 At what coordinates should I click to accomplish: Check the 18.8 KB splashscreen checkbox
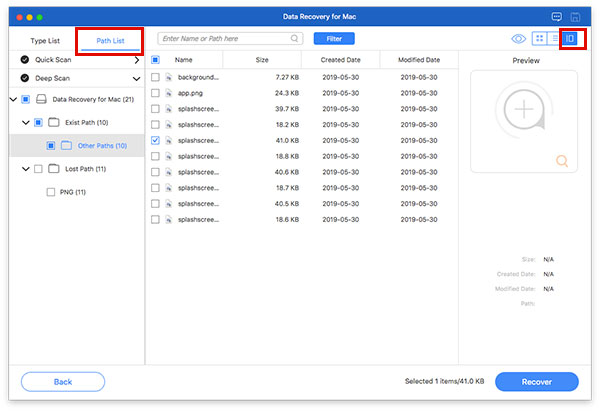click(155, 156)
